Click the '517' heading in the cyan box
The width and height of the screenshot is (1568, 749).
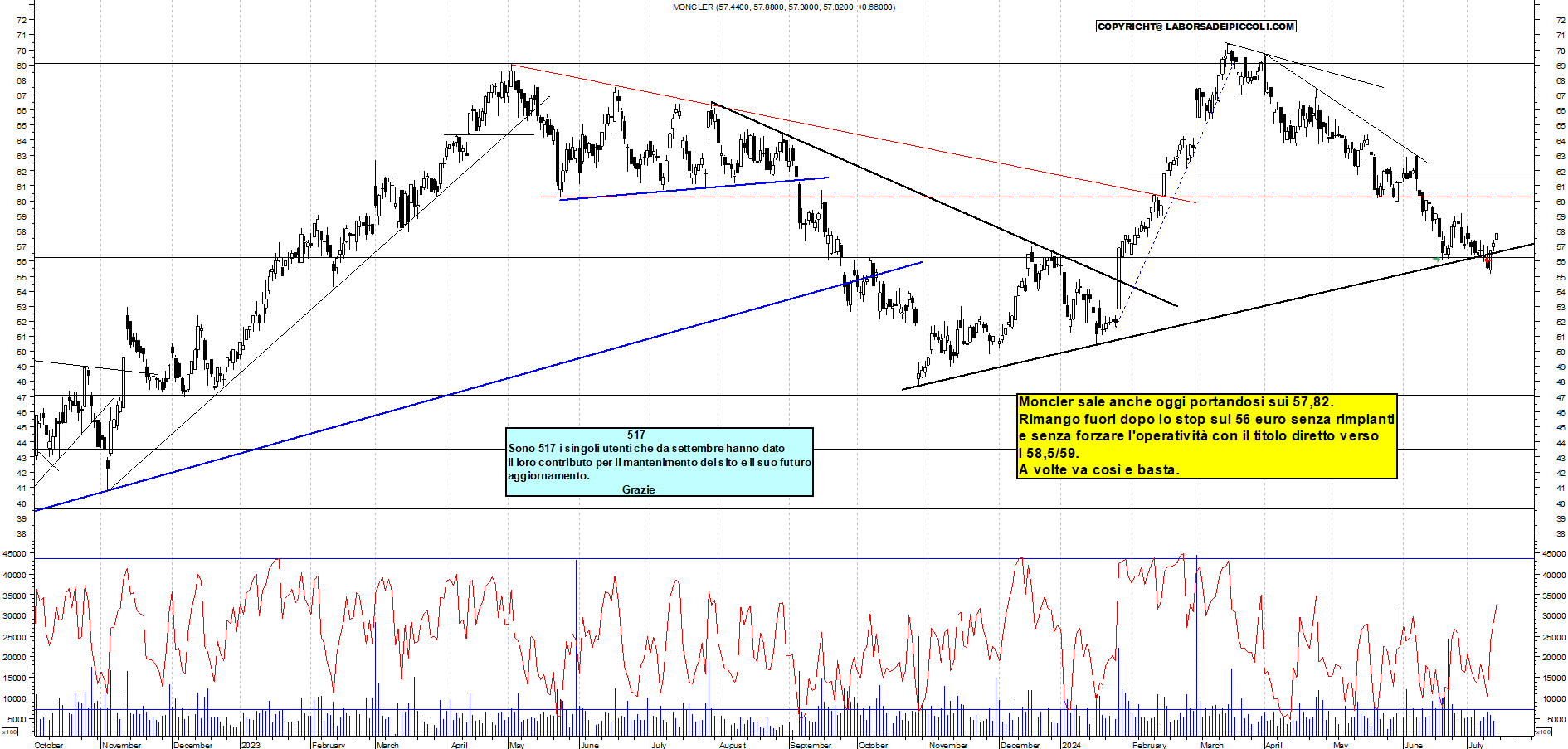[636, 435]
